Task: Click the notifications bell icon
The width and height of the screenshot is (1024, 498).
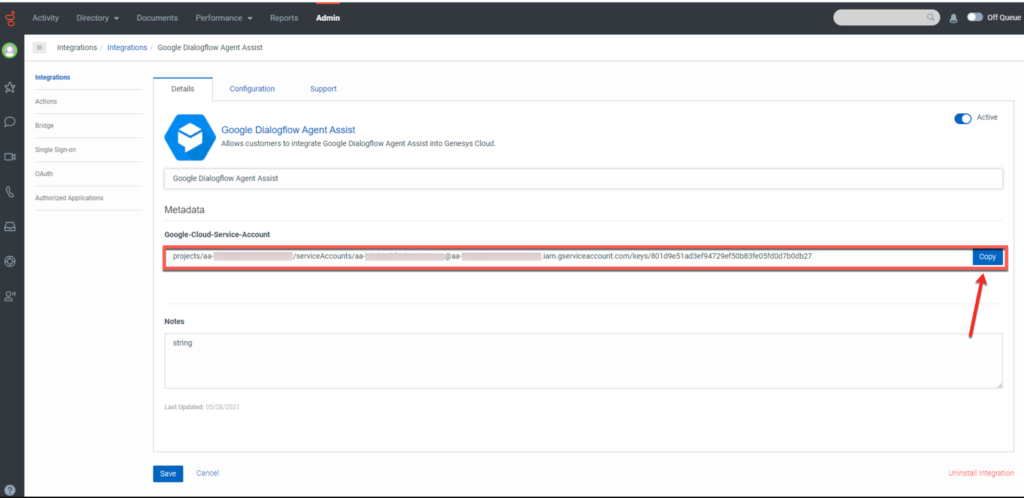Action: pyautogui.click(x=953, y=18)
